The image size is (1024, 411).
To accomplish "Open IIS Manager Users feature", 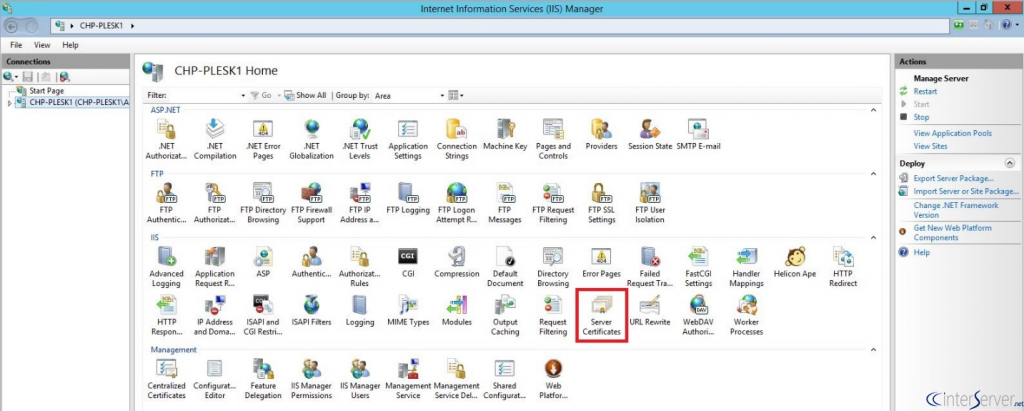I will pyautogui.click(x=360, y=380).
